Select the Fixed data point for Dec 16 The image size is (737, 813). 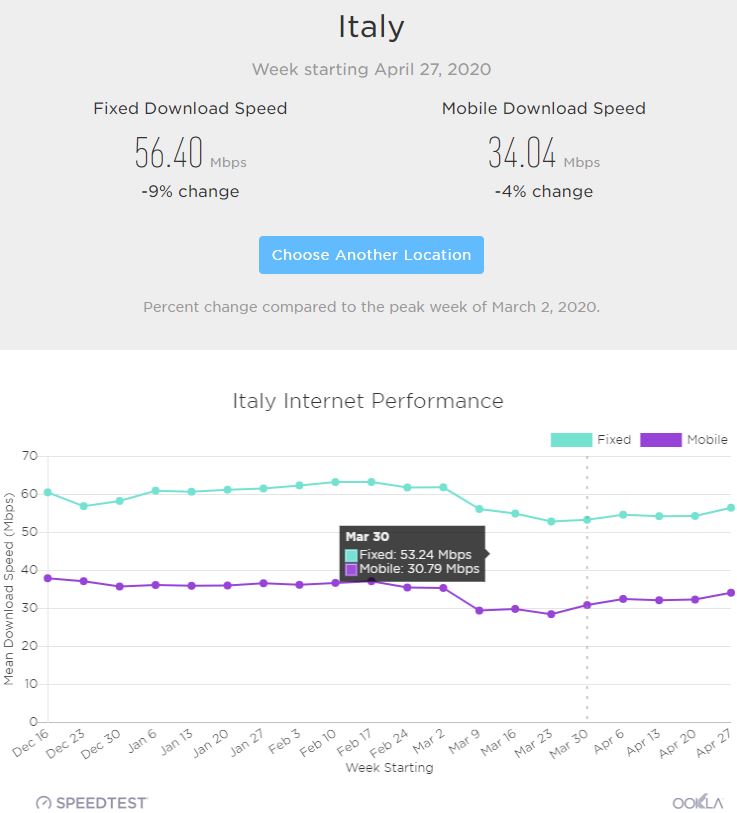tap(47, 492)
